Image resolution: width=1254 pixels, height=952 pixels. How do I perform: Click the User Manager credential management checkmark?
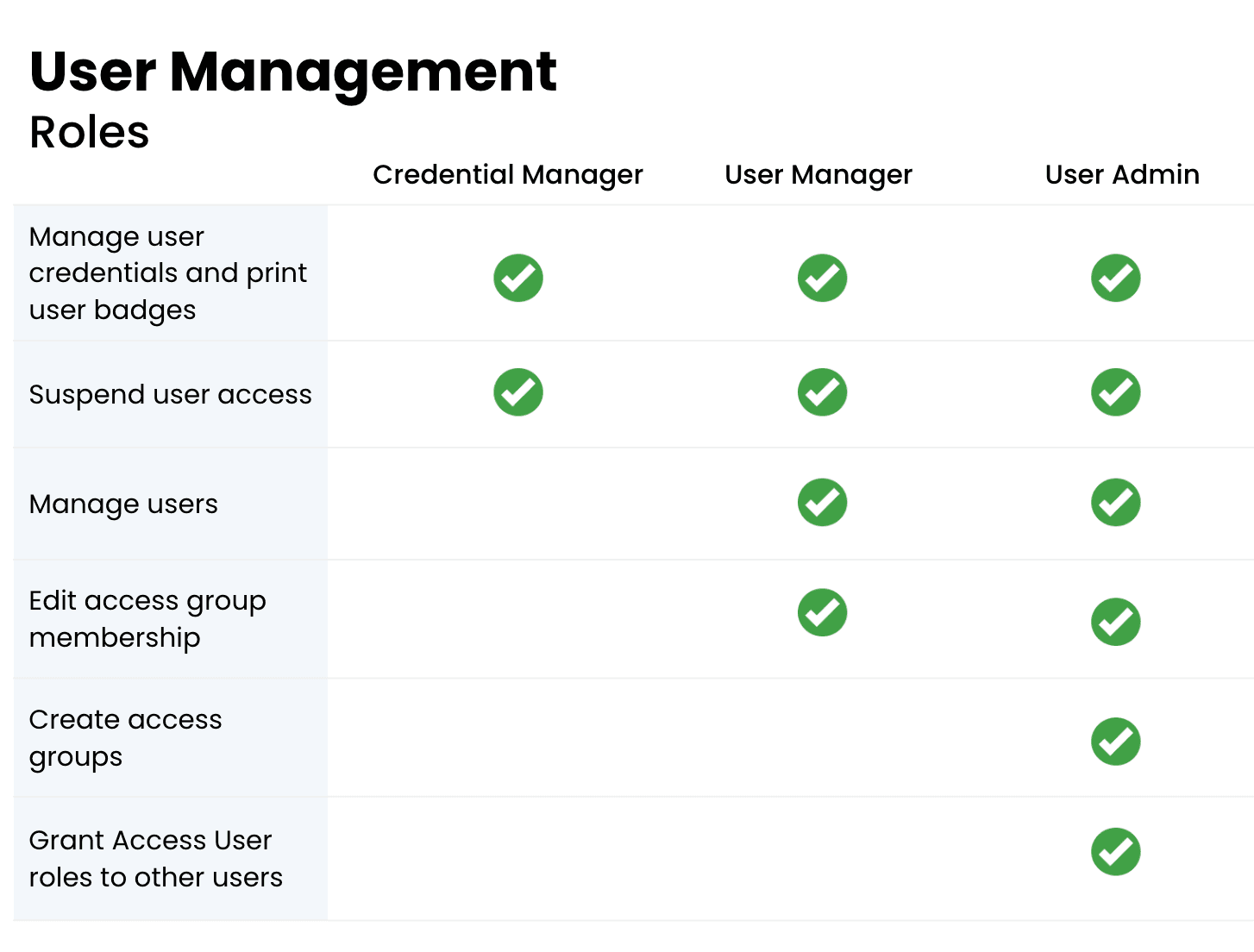point(822,278)
